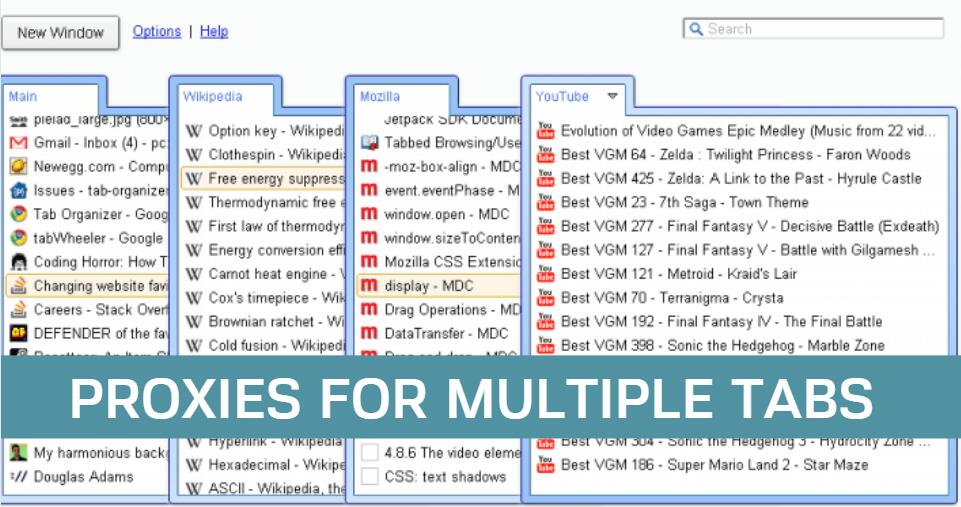961x507 pixels.
Task: Click avatar icon beside My harmonious
Action: click(x=19, y=453)
